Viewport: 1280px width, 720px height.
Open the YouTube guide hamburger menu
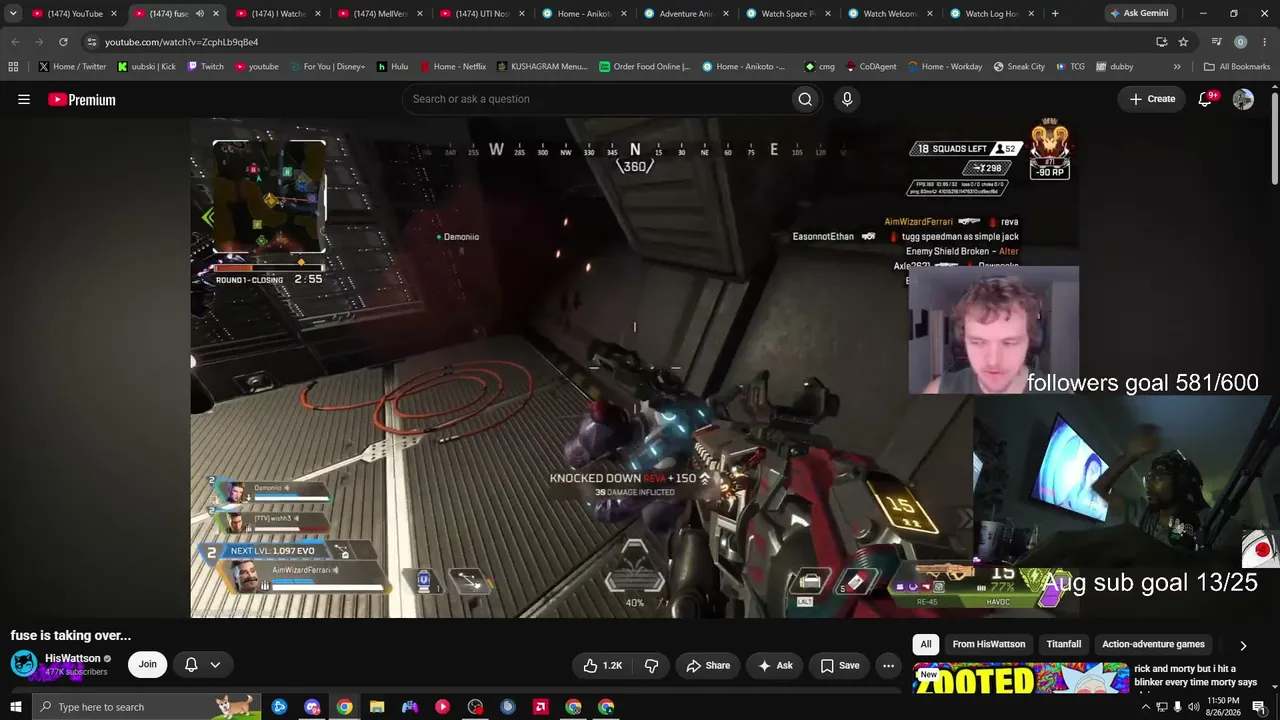click(24, 99)
